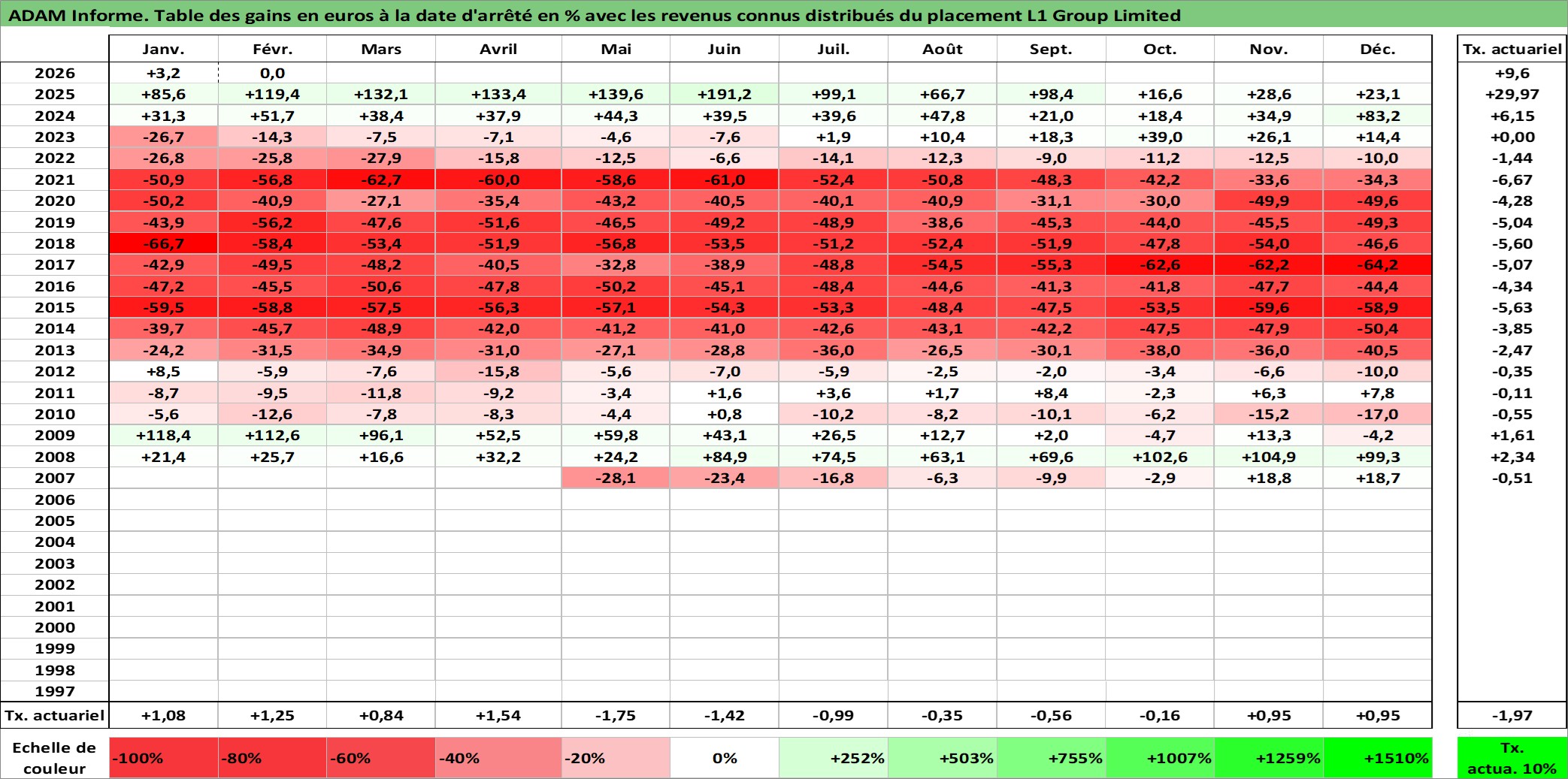Click the -17,0 cell in December 2010

(x=1378, y=414)
